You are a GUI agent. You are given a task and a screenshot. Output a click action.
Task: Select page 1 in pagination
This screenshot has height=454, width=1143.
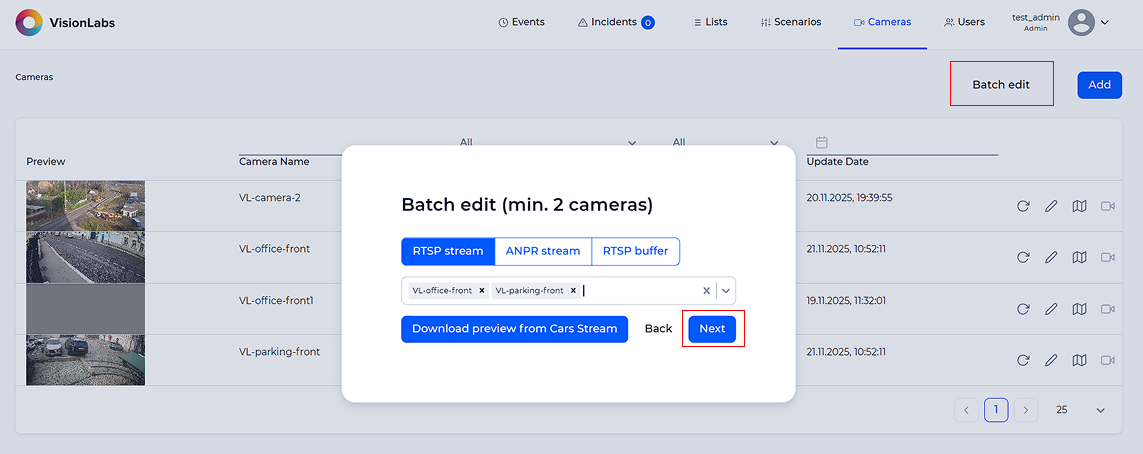pos(996,410)
